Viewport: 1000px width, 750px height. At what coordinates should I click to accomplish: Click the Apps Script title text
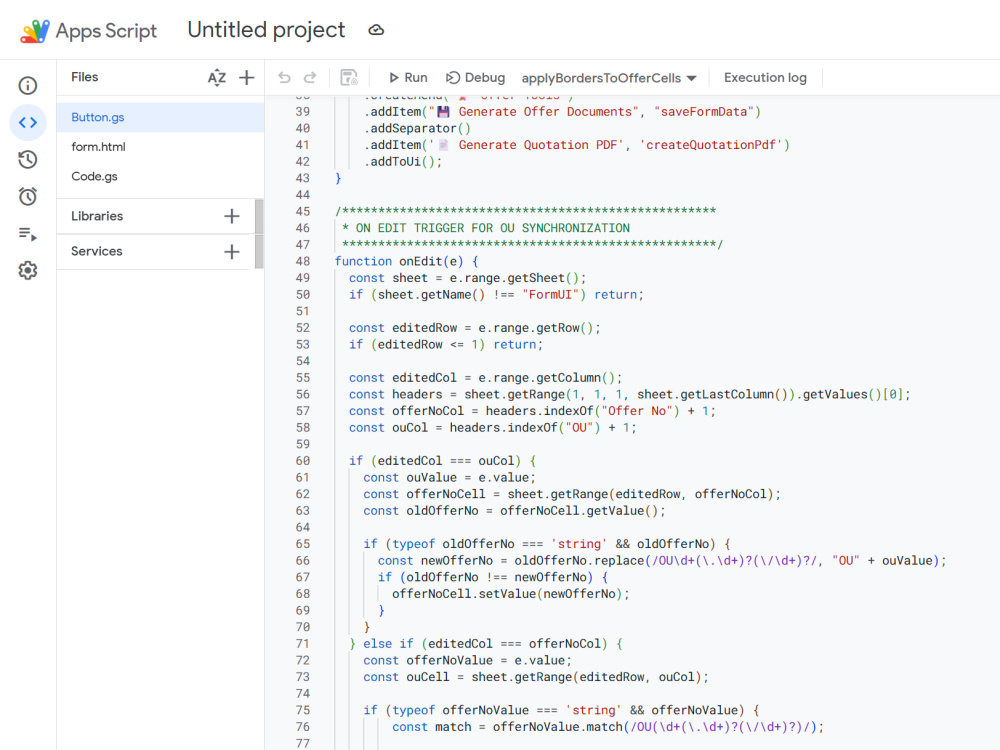click(107, 31)
